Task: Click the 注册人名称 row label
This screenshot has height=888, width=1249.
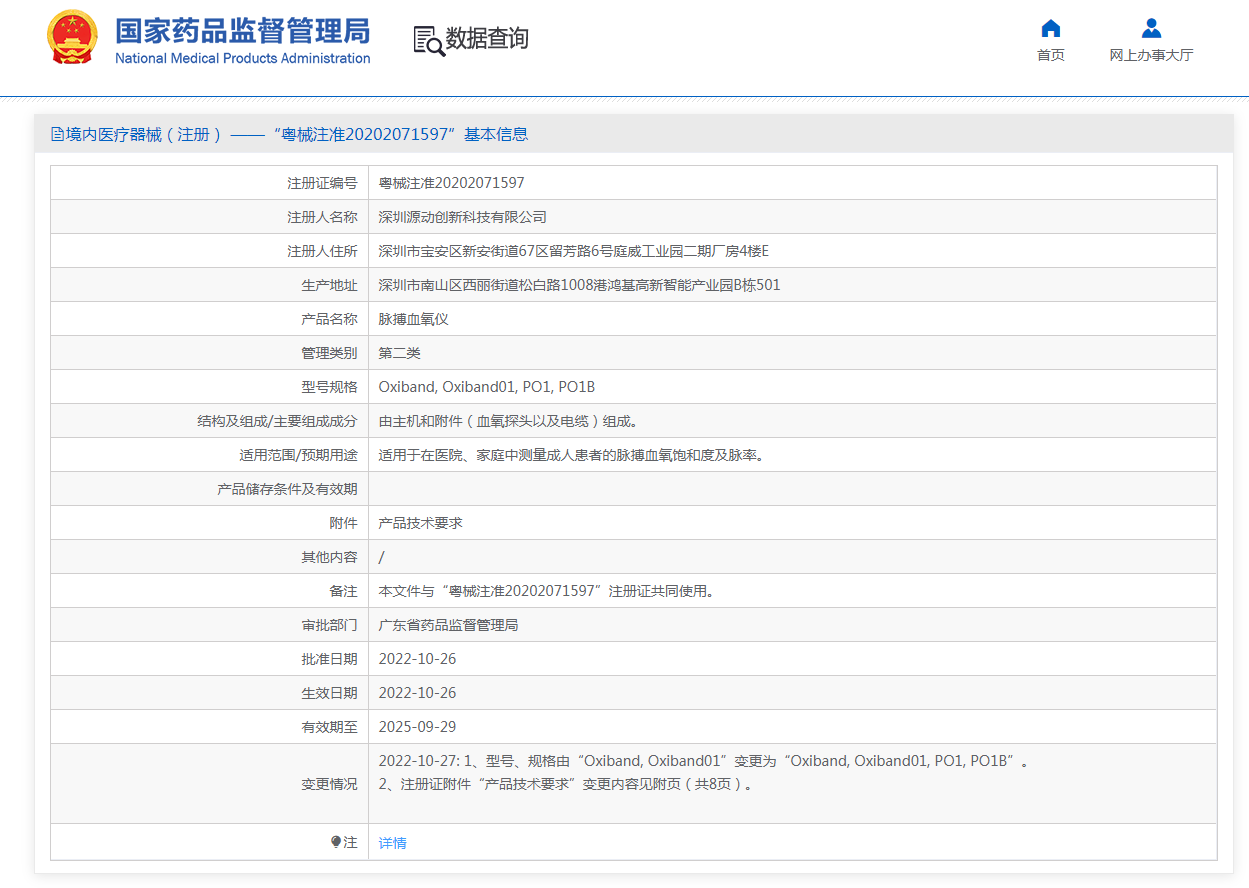Action: 322,217
